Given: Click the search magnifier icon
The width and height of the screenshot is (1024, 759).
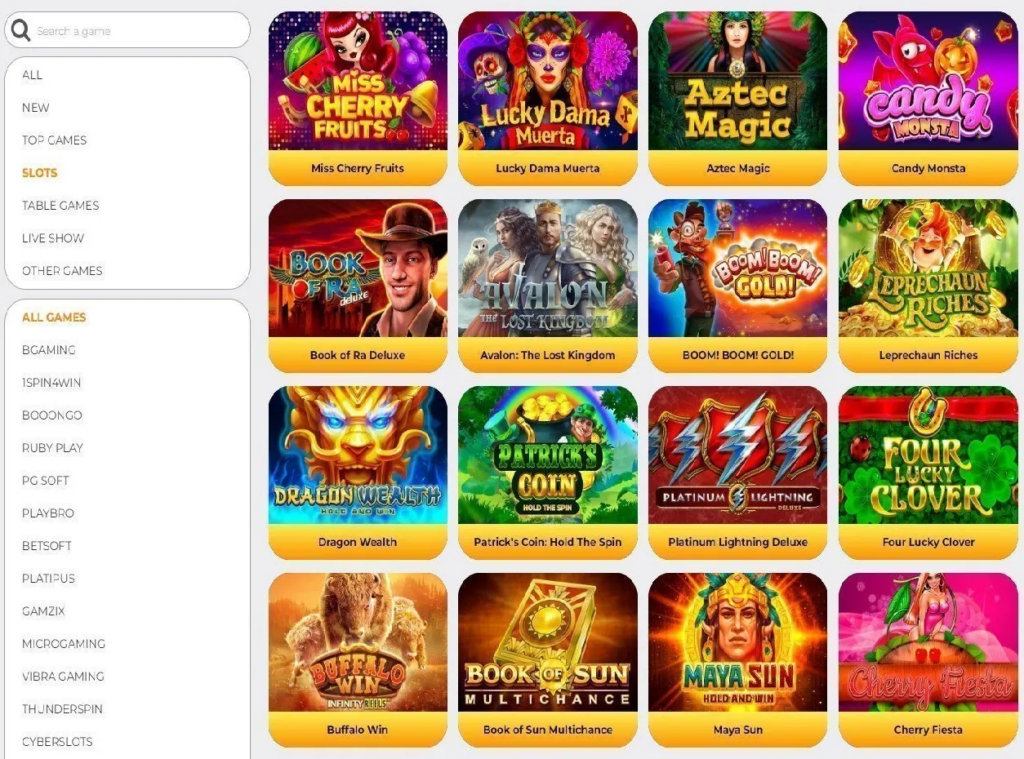Looking at the screenshot, I should (20, 30).
